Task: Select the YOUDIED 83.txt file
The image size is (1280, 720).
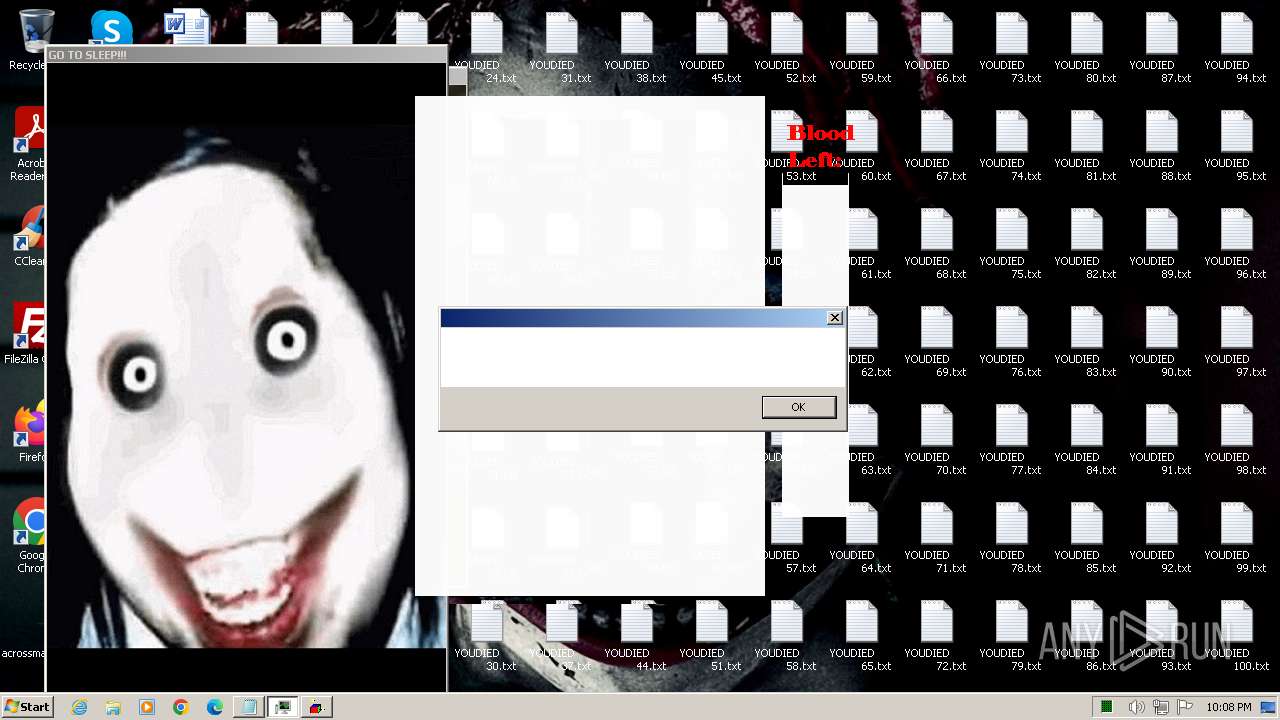Action: (1086, 342)
